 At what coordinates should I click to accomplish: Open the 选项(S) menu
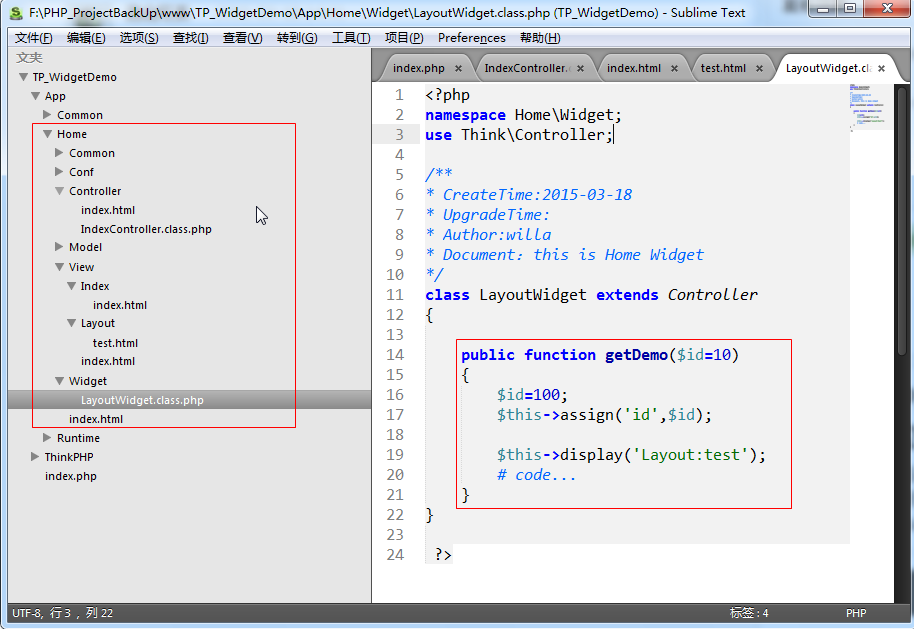click(x=139, y=38)
